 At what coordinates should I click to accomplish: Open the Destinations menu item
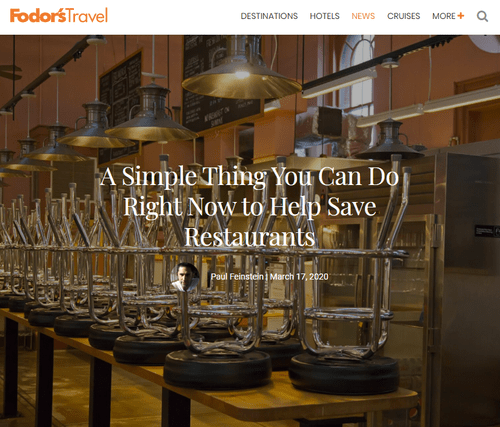click(269, 16)
